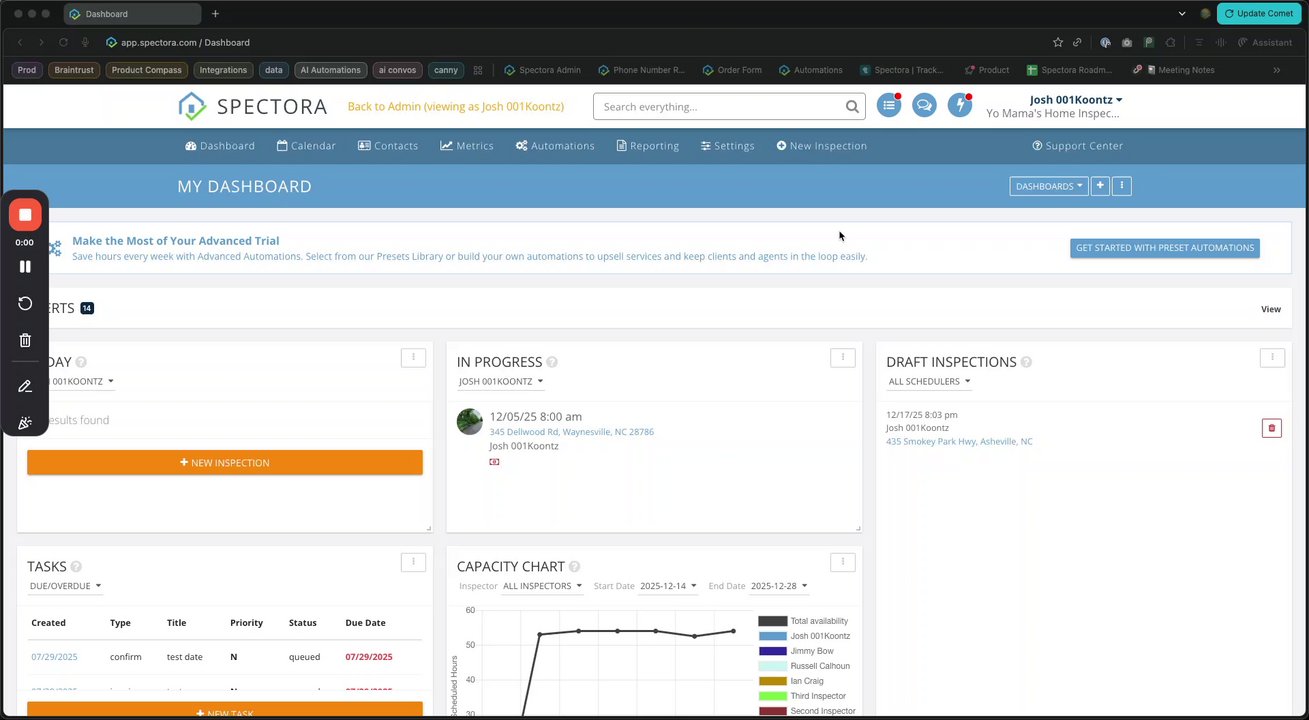This screenshot has width=1309, height=720.
Task: Expand the DUE/OVERDUE tasks filter
Action: (x=65, y=586)
